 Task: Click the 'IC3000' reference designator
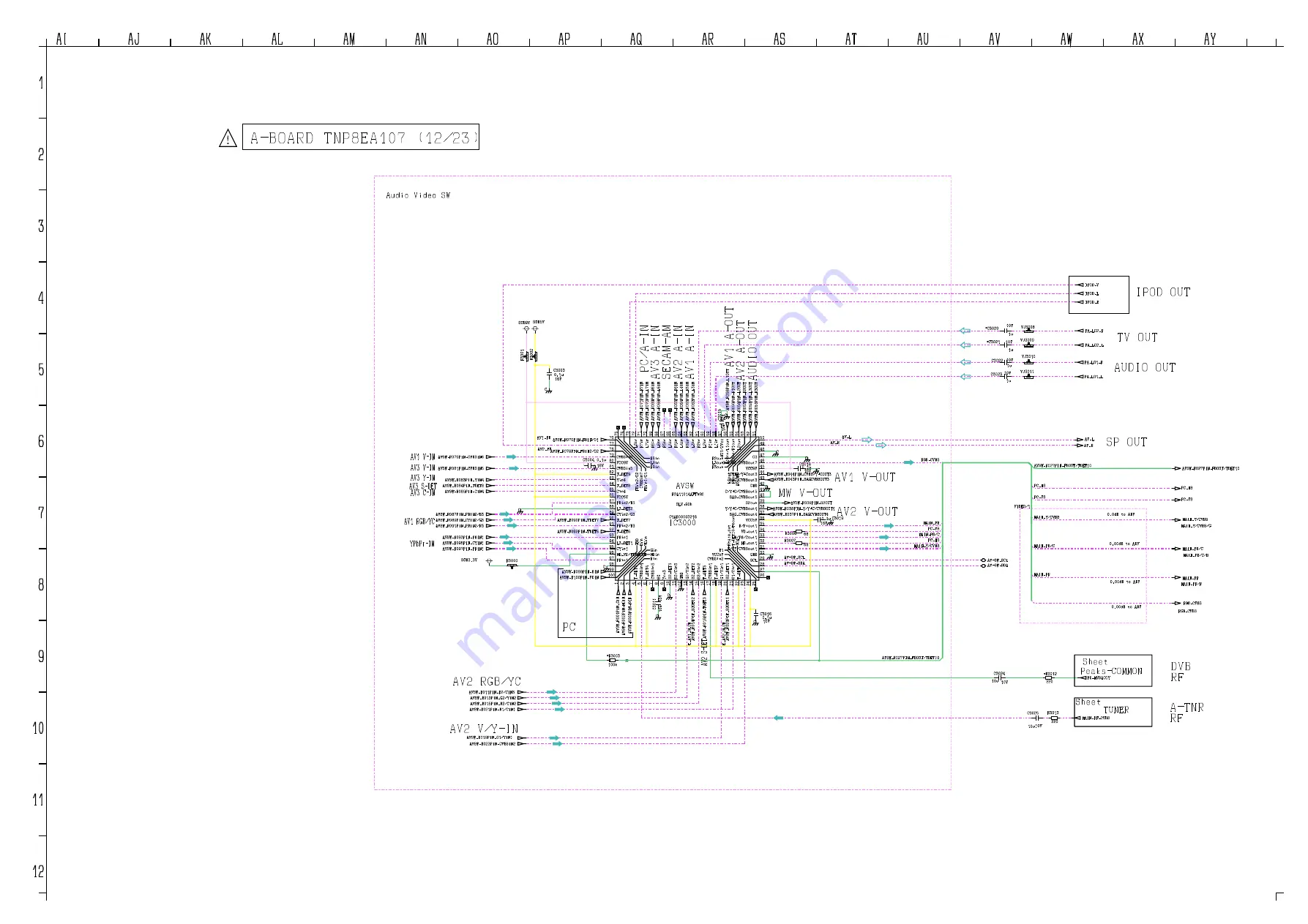682,523
